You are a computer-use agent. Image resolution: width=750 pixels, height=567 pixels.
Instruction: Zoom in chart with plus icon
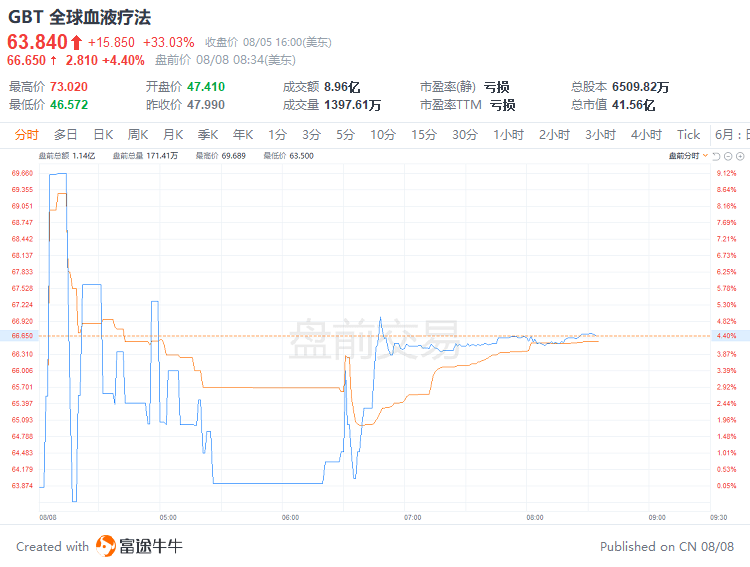click(x=740, y=156)
